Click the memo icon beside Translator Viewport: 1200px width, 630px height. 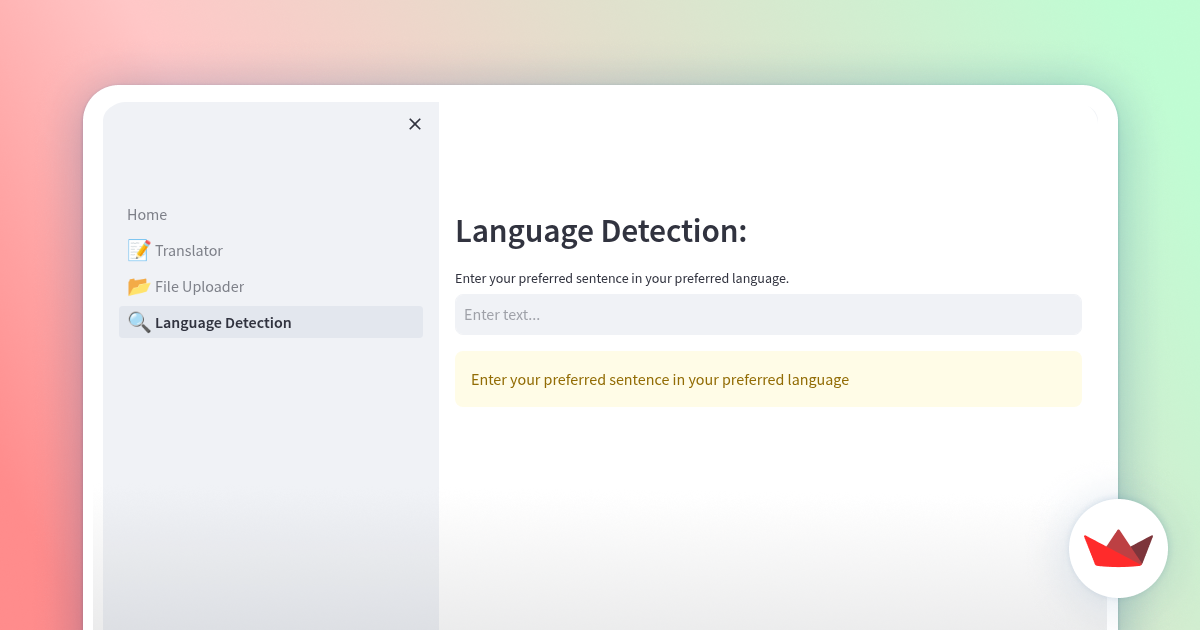coord(139,250)
